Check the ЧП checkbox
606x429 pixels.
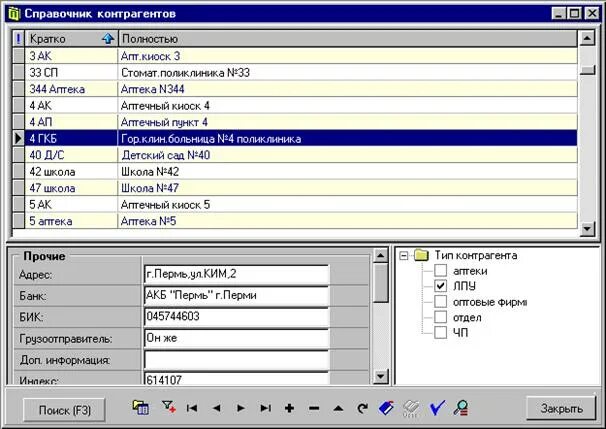click(x=441, y=332)
